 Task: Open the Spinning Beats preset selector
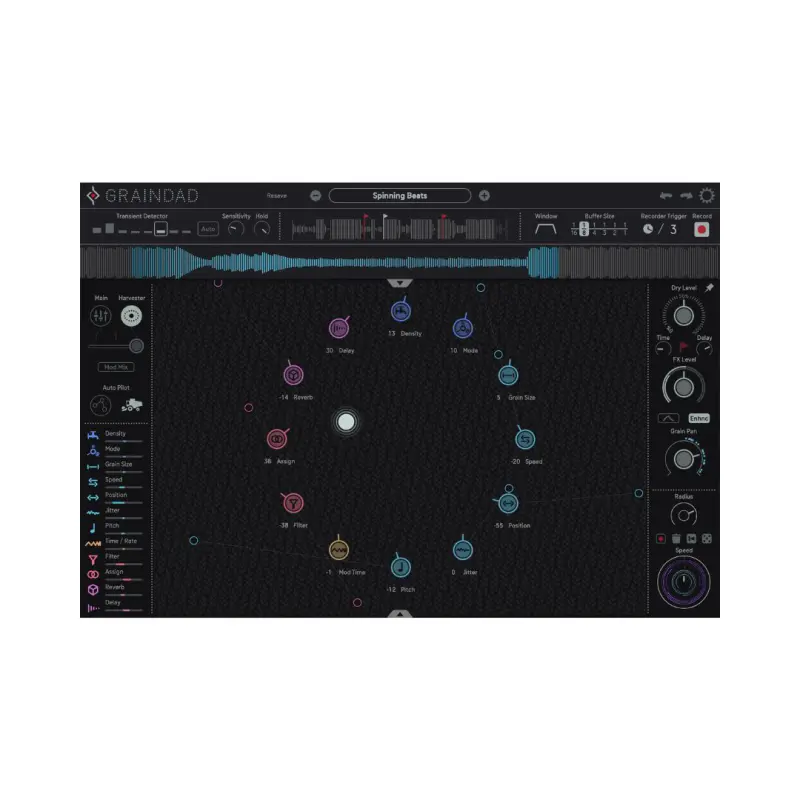[x=399, y=195]
